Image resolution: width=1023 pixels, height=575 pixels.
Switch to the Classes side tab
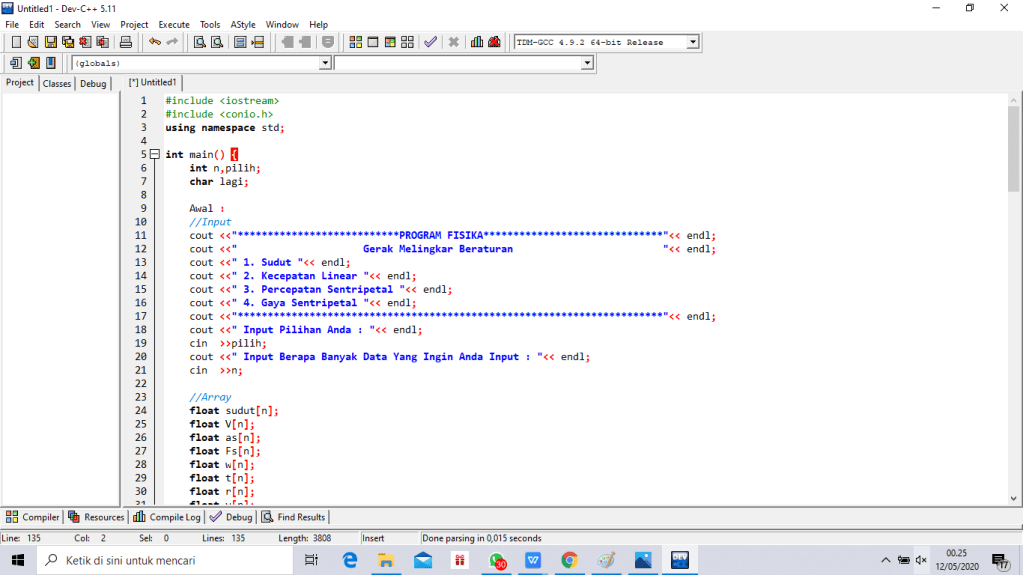coord(57,84)
